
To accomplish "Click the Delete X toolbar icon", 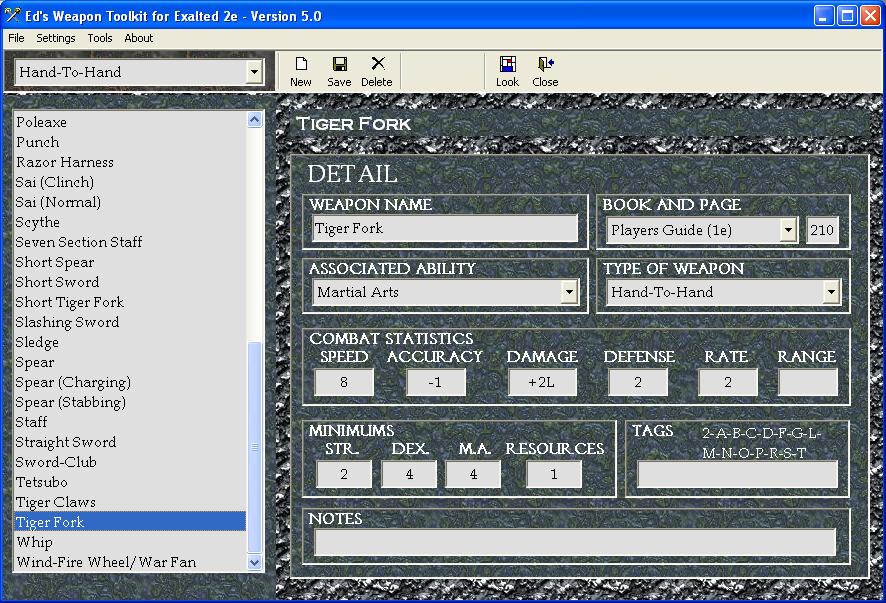I will pyautogui.click(x=377, y=63).
